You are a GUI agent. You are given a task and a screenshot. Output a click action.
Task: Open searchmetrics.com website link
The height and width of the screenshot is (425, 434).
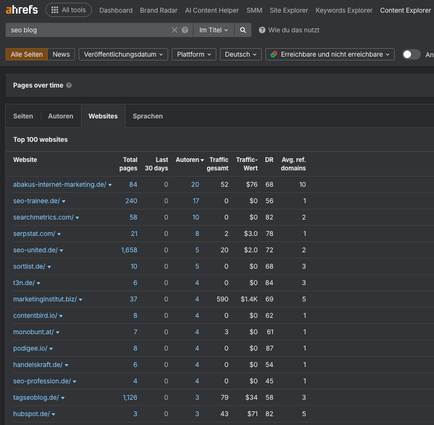pyautogui.click(x=43, y=217)
